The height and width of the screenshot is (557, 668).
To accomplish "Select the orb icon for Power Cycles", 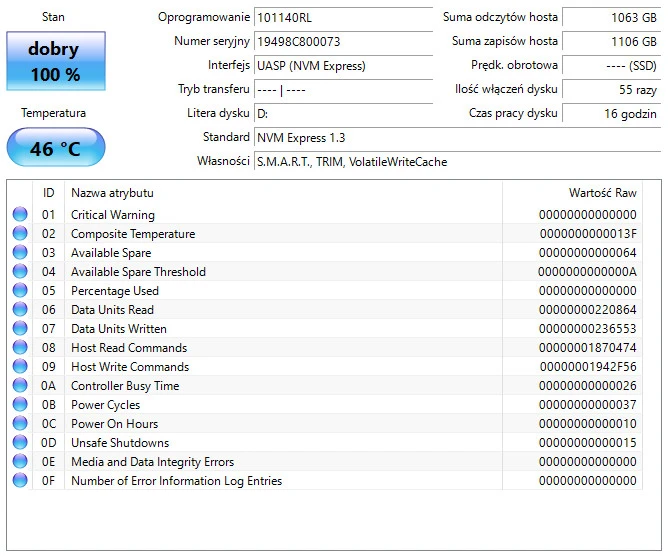I will [20, 405].
